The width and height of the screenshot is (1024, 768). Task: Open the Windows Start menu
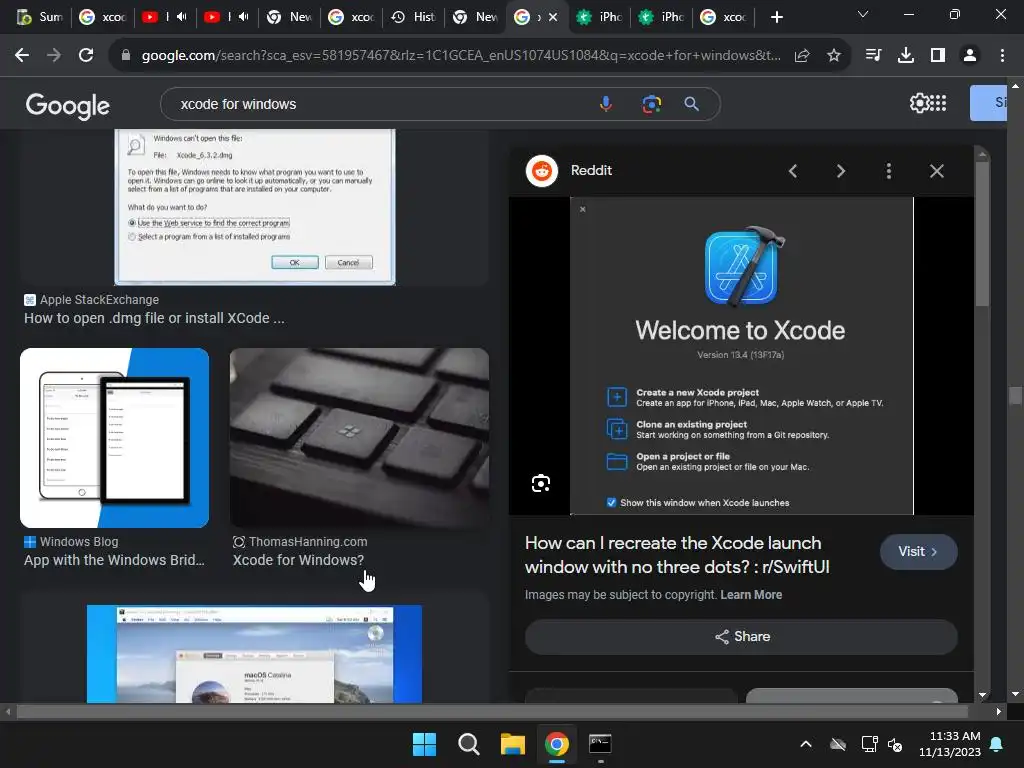click(424, 744)
